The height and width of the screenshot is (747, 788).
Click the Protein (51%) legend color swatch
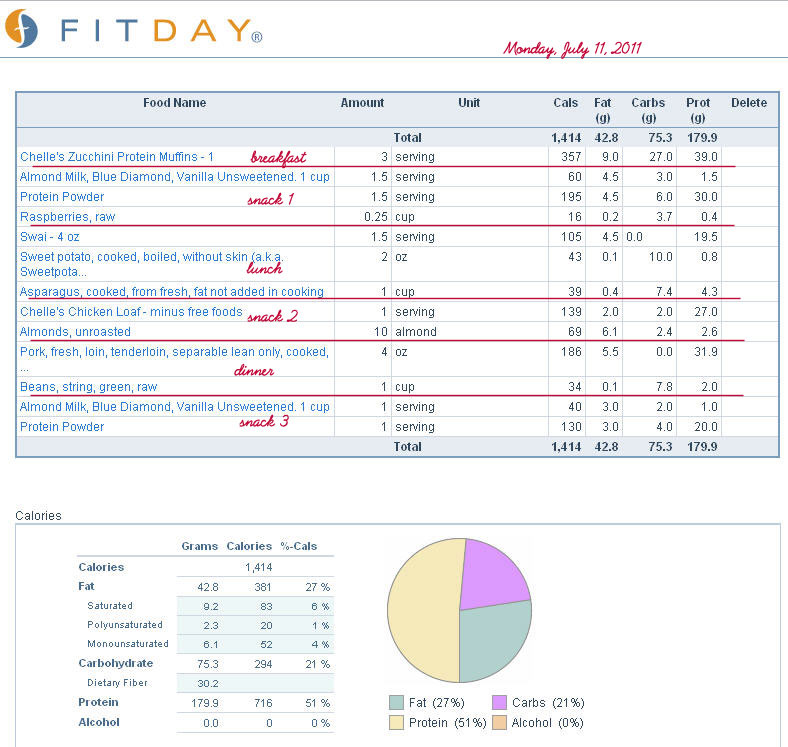click(x=397, y=723)
